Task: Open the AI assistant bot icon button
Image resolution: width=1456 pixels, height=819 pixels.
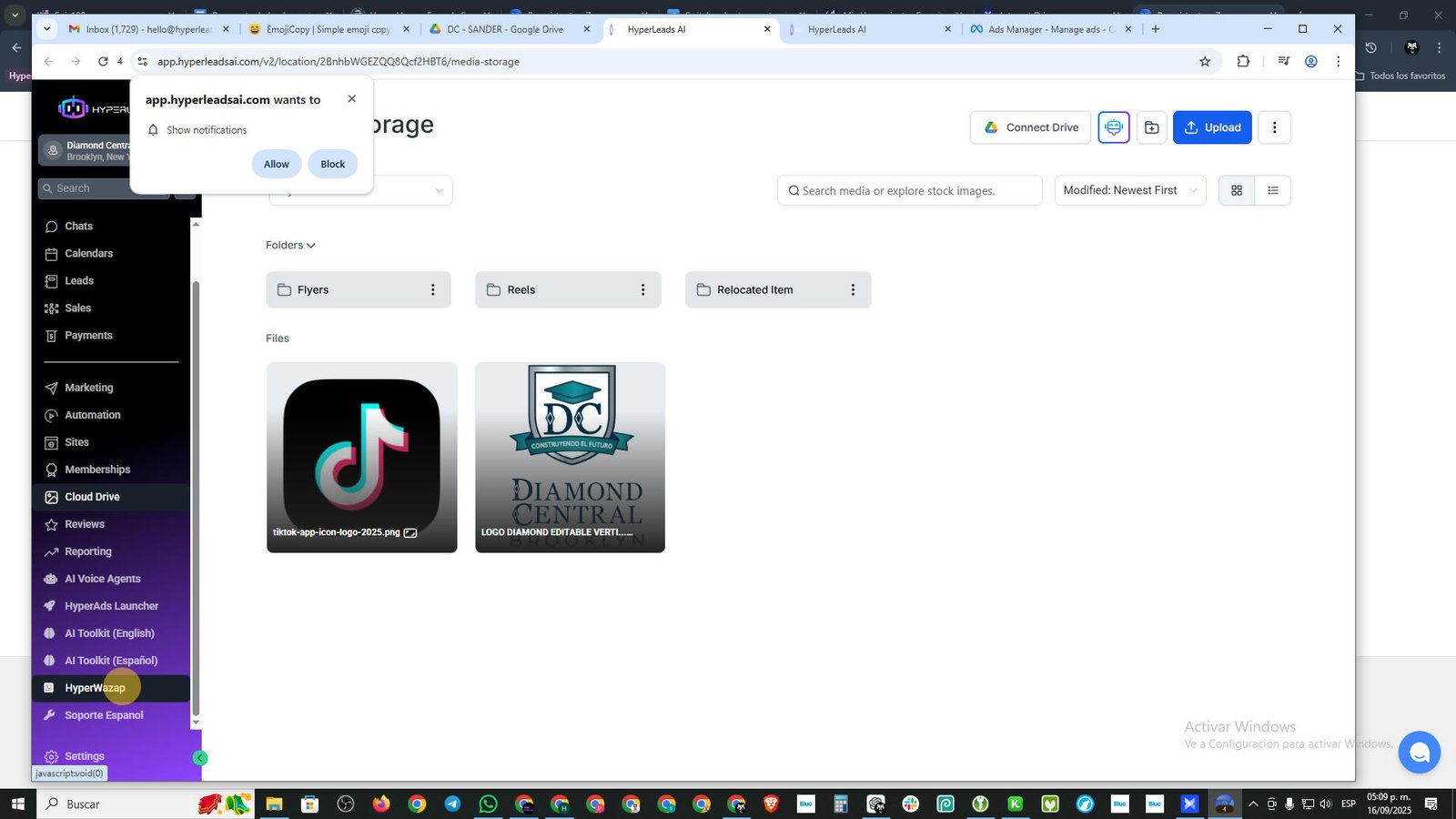Action: (1114, 127)
